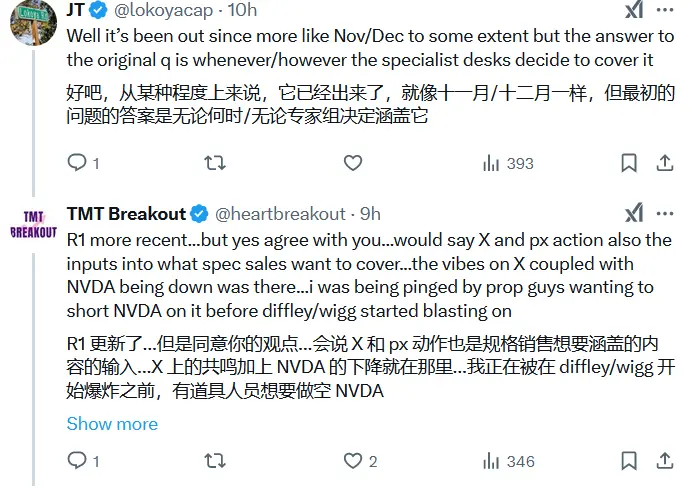The width and height of the screenshot is (692, 489).
Task: Bookmark TMT Breakout's tweet
Action: [628, 461]
